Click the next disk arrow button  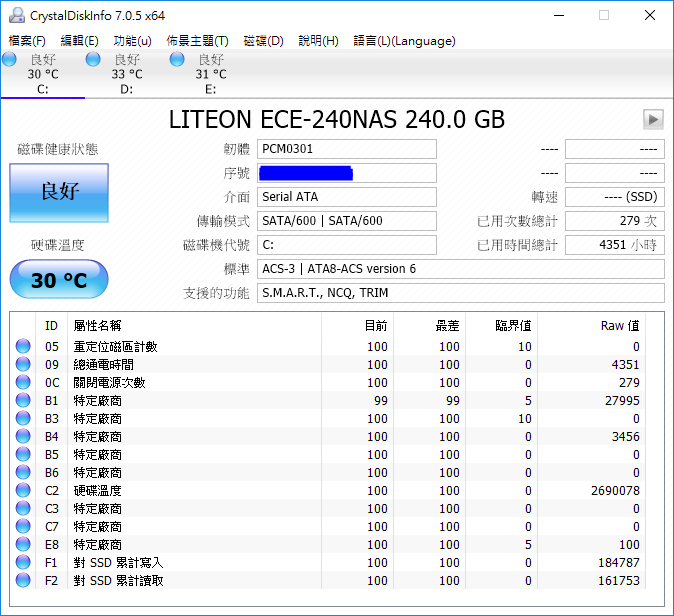coord(653,119)
